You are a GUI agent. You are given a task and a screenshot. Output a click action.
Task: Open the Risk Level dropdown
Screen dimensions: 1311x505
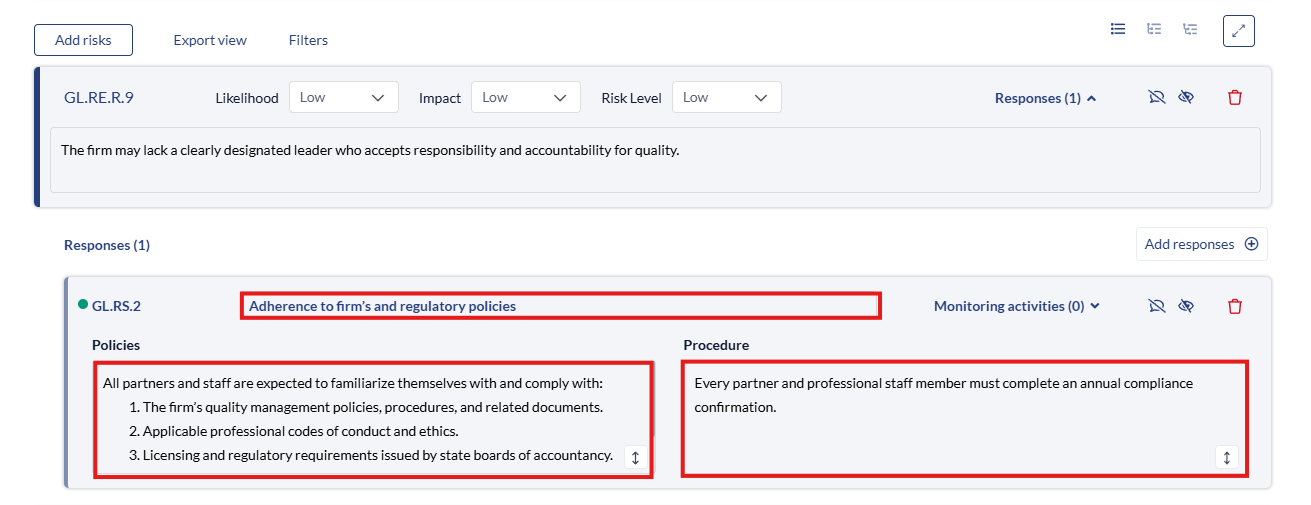pos(726,98)
